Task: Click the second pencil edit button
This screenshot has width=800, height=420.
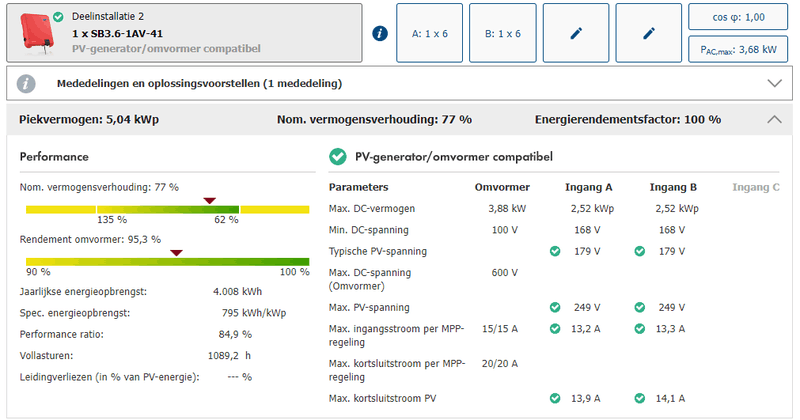Action: (x=648, y=33)
